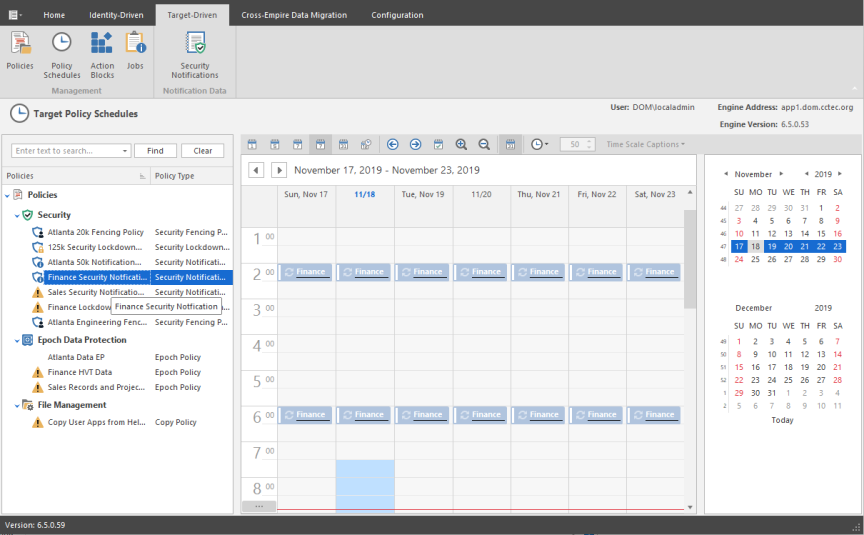864x535 pixels.
Task: Click the Clear button
Action: (203, 151)
